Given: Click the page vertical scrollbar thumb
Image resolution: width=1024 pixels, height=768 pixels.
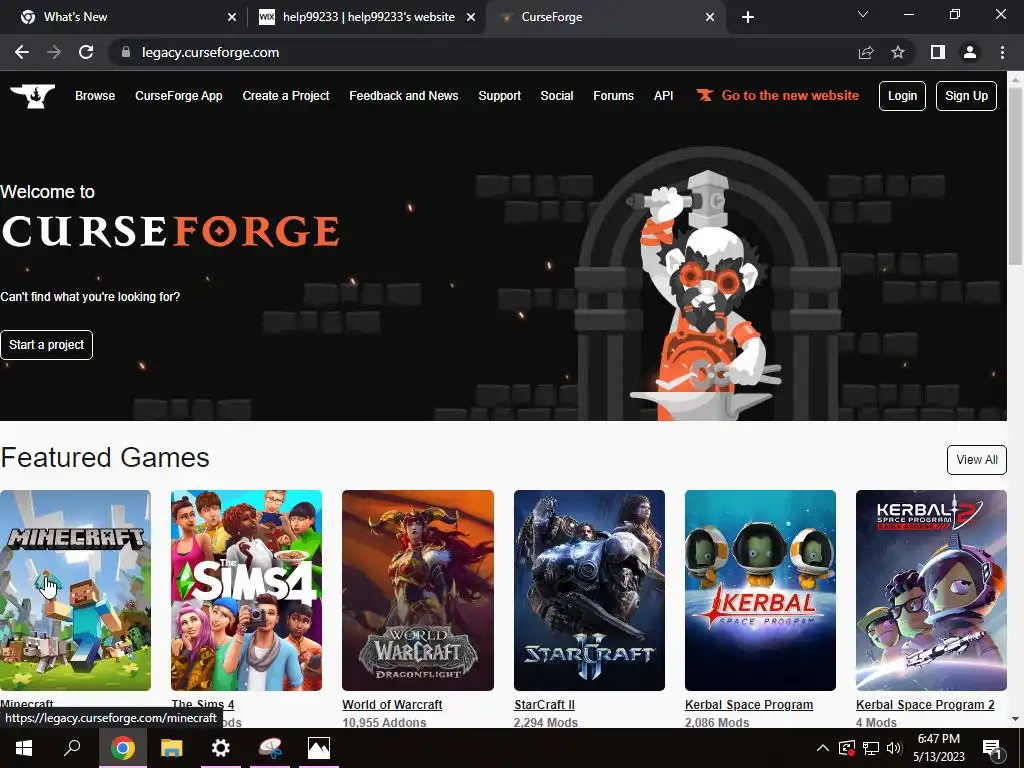Looking at the screenshot, I should point(1015,176).
